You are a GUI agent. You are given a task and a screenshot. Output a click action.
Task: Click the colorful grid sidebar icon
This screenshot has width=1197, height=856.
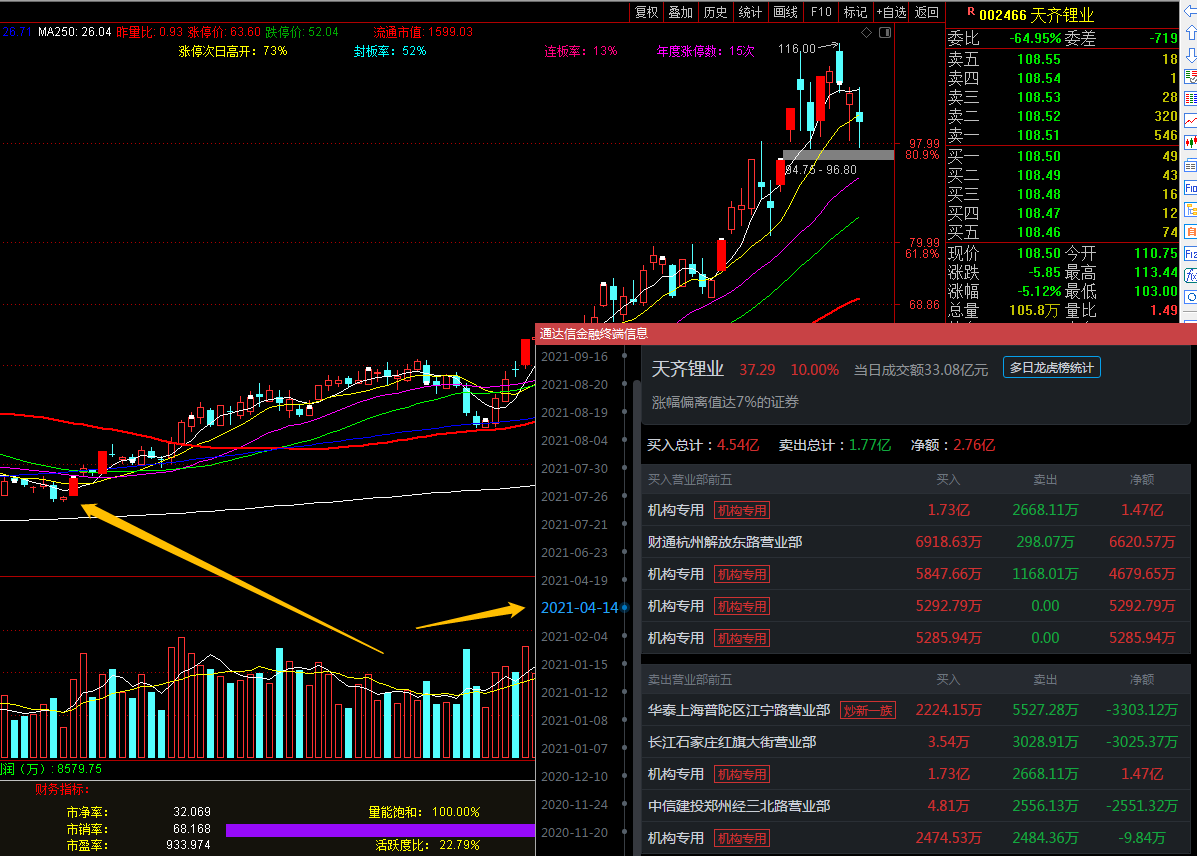tap(1190, 98)
